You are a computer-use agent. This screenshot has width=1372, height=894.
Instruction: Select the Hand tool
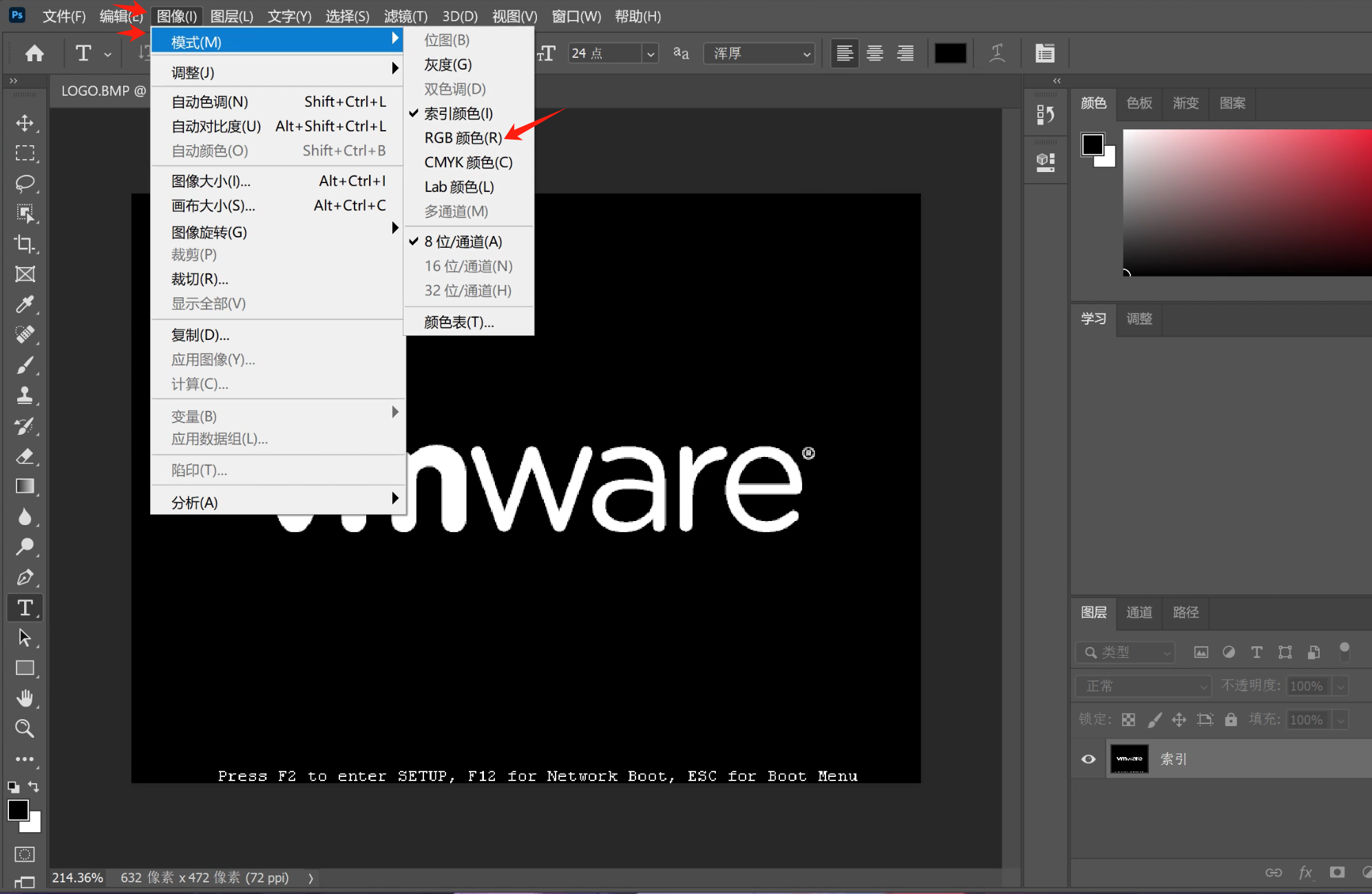[x=25, y=699]
